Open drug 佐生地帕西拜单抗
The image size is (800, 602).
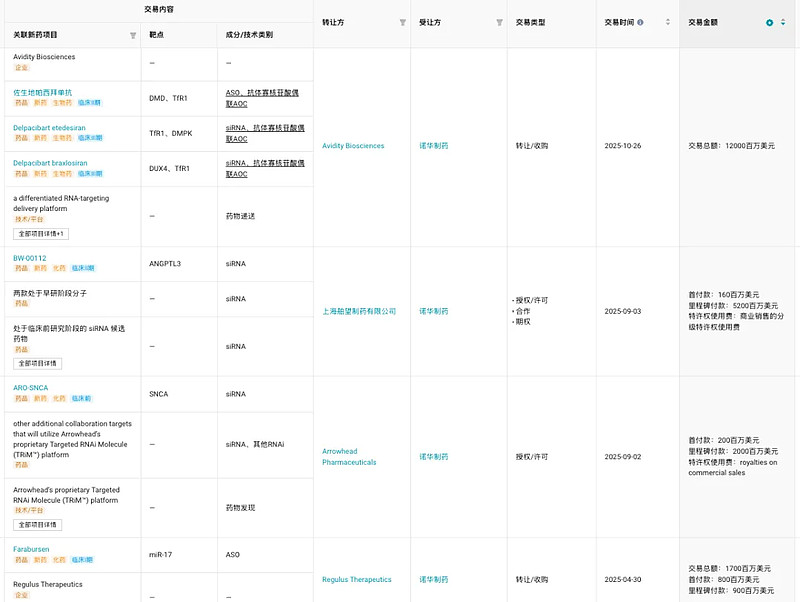pos(42,92)
